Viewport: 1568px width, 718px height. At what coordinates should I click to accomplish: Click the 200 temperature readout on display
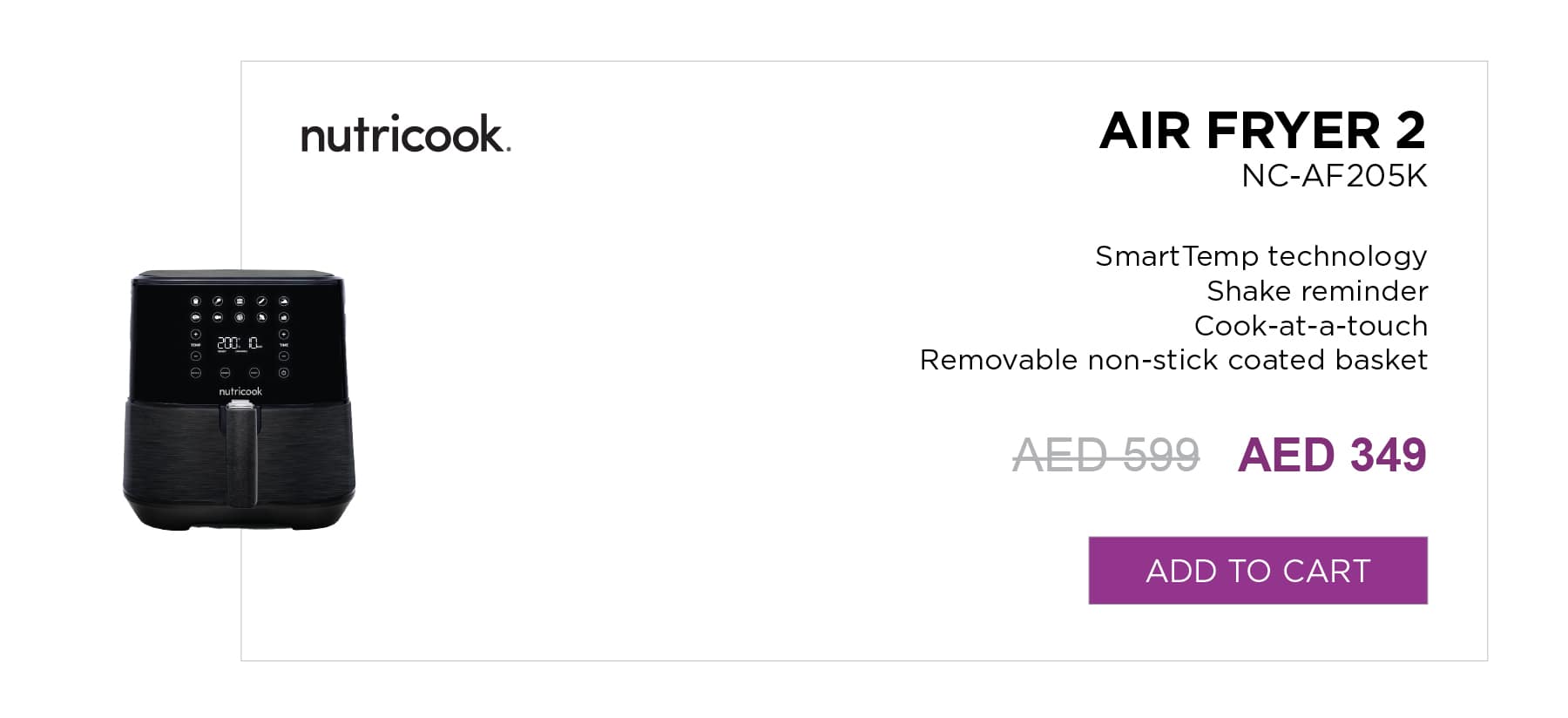coord(229,343)
